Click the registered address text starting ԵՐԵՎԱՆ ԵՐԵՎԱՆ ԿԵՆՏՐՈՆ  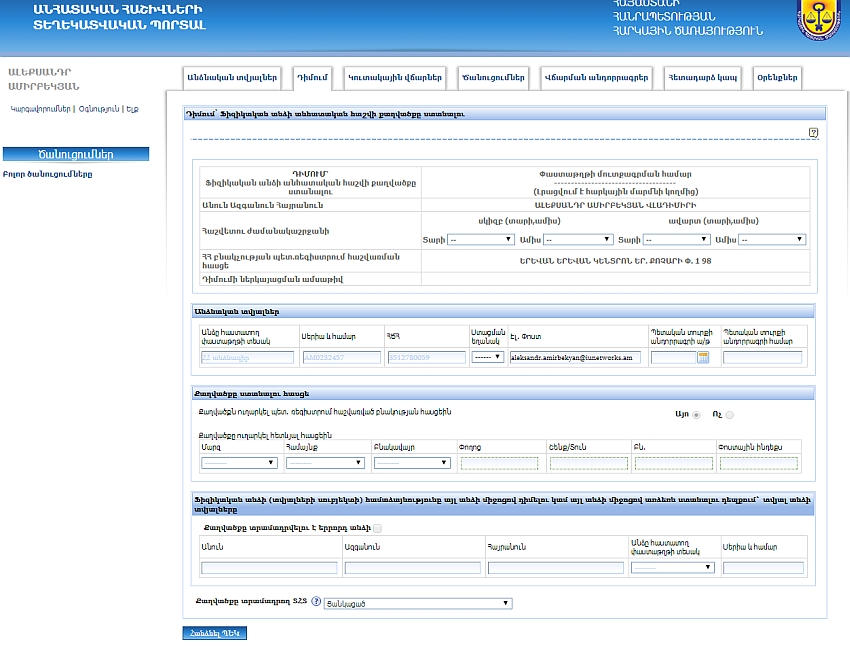coord(615,261)
